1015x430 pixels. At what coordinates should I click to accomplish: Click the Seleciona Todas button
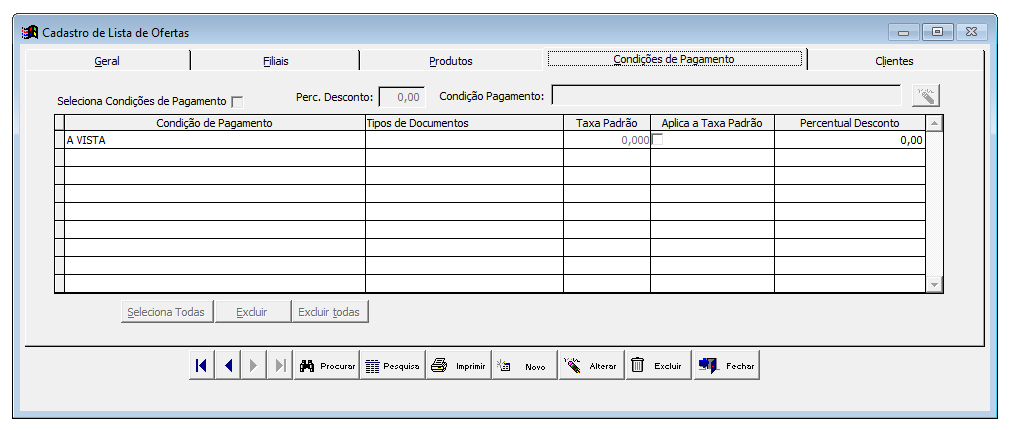pos(168,312)
